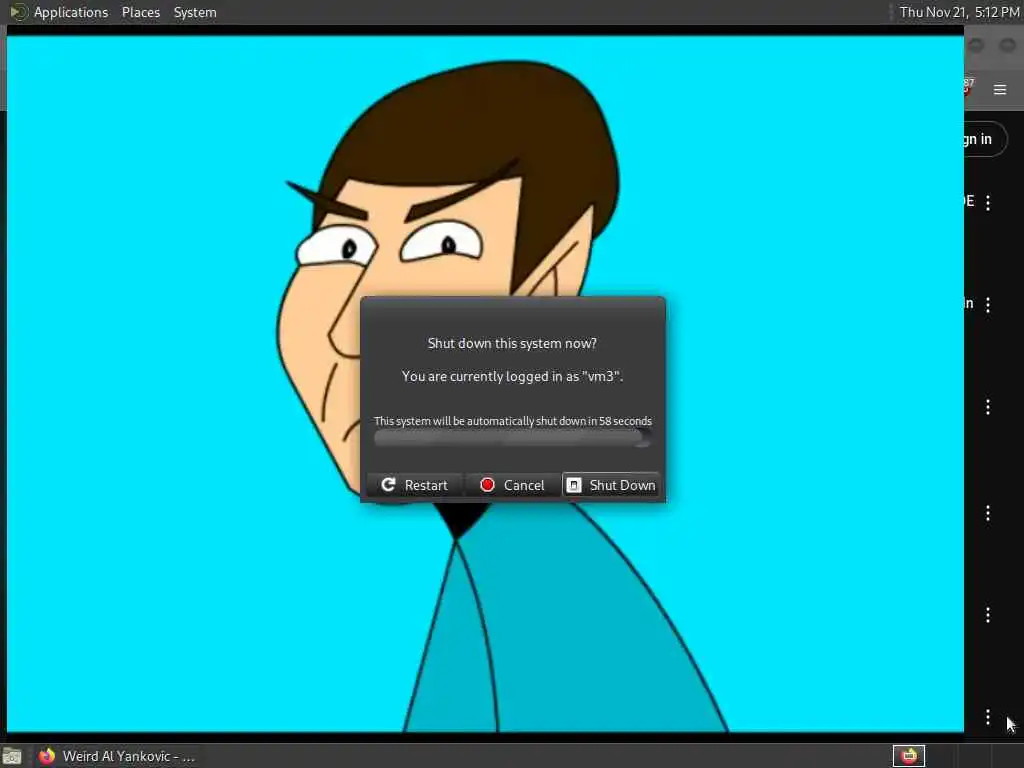Image resolution: width=1024 pixels, height=768 pixels.
Task: Click the show desktop icon in bottom panel
Action: (11, 757)
